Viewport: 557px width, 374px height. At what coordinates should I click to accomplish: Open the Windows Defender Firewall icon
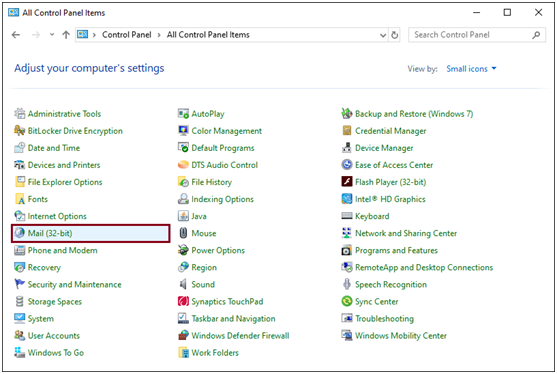coord(183,336)
